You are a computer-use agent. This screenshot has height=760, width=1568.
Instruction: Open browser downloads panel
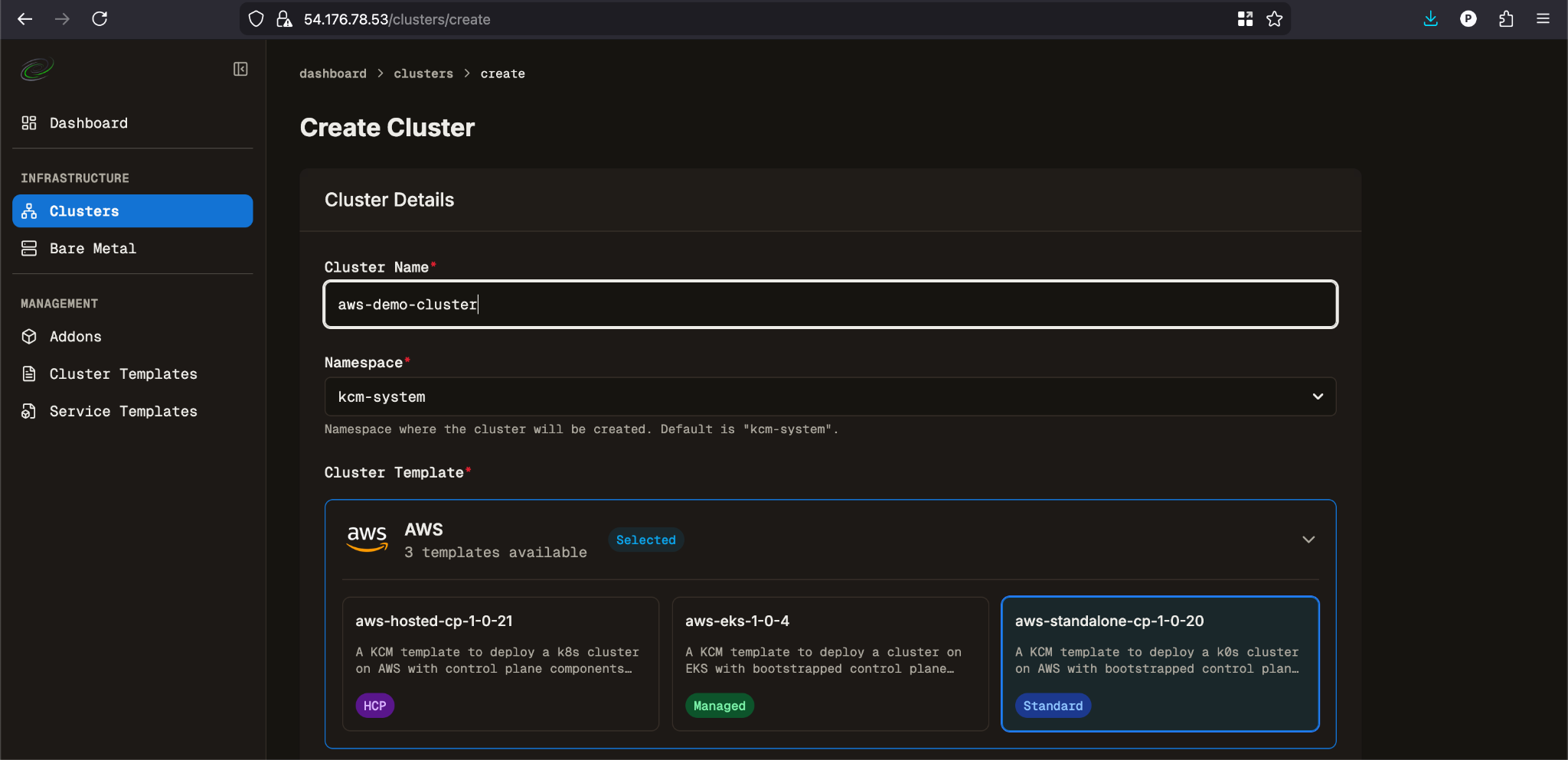click(x=1430, y=19)
